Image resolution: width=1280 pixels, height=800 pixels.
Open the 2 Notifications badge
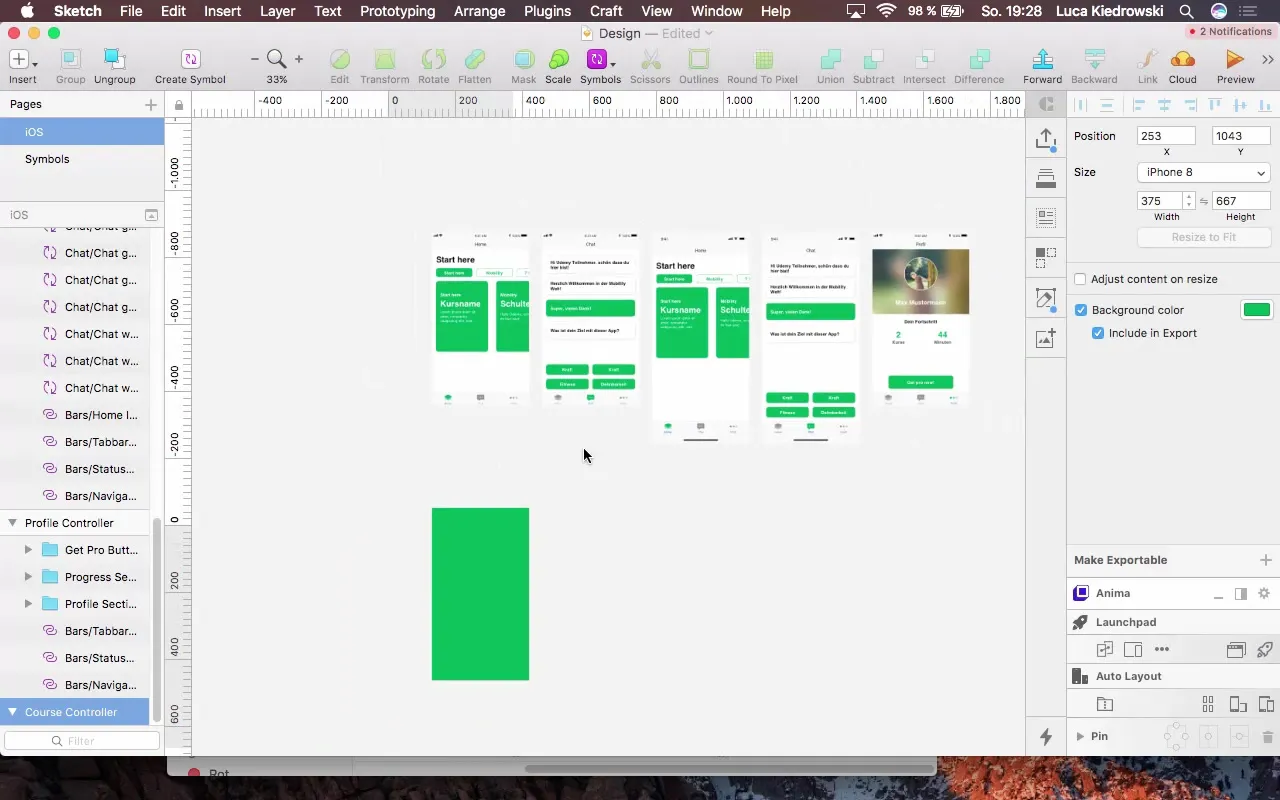(x=1229, y=31)
